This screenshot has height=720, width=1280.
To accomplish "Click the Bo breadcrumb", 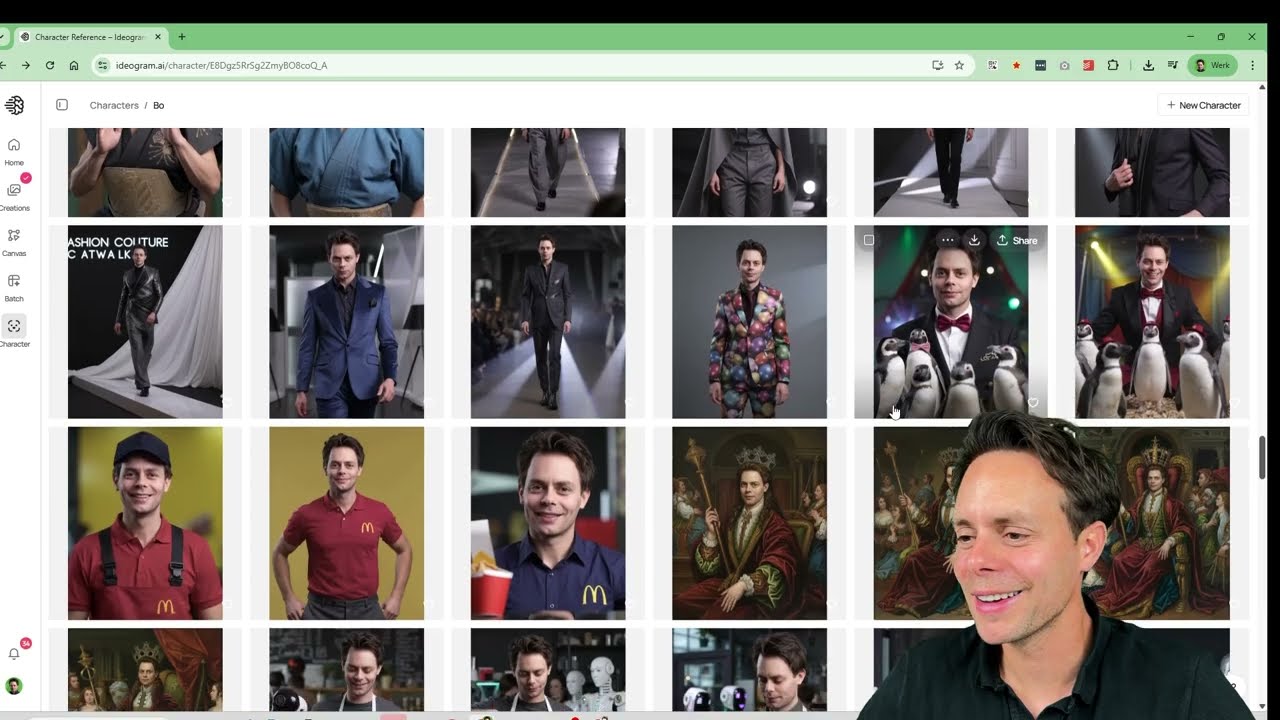I will 158,105.
